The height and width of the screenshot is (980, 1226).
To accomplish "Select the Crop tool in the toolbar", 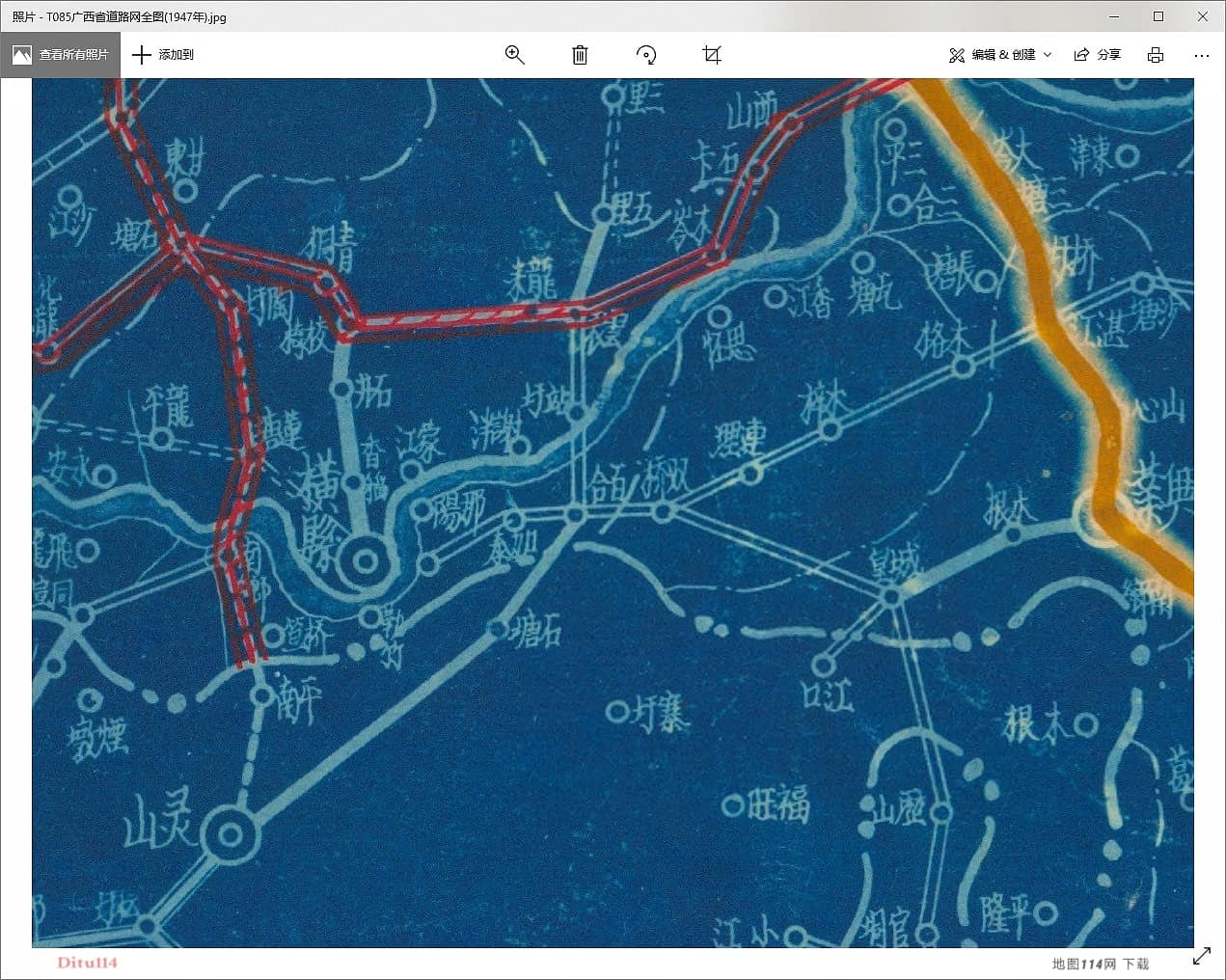I will tap(712, 55).
